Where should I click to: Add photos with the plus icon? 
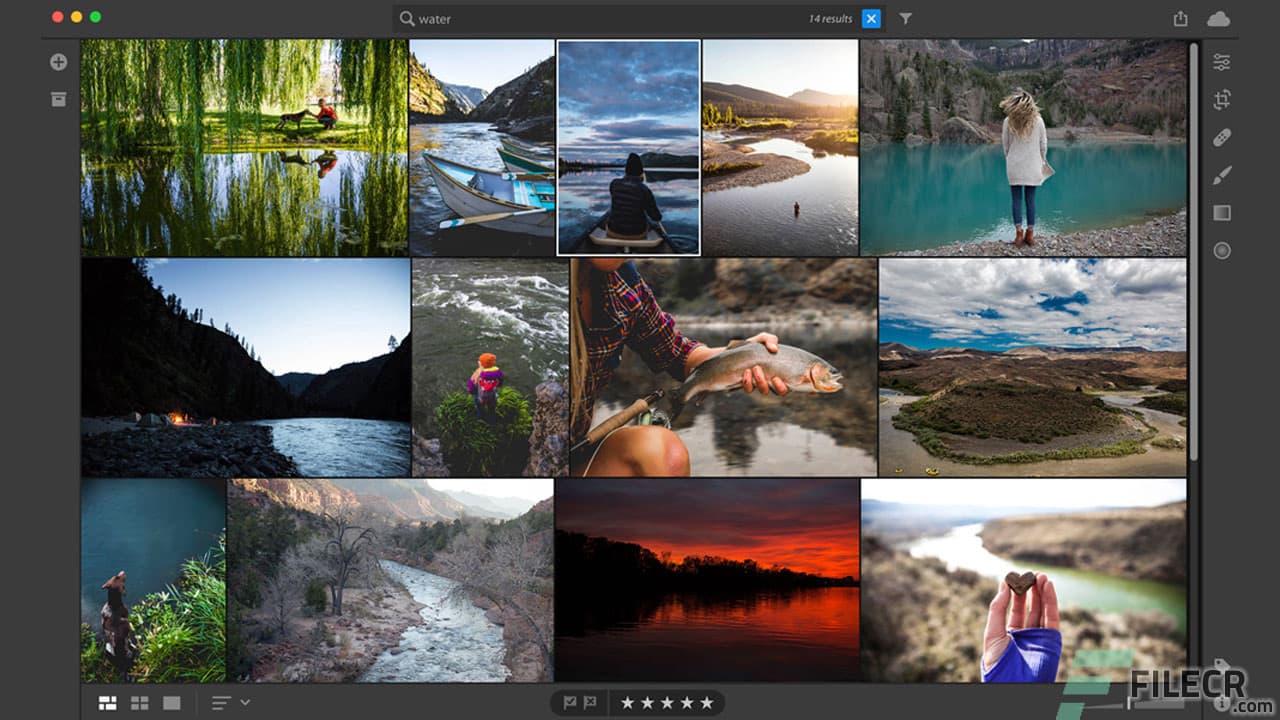(58, 61)
